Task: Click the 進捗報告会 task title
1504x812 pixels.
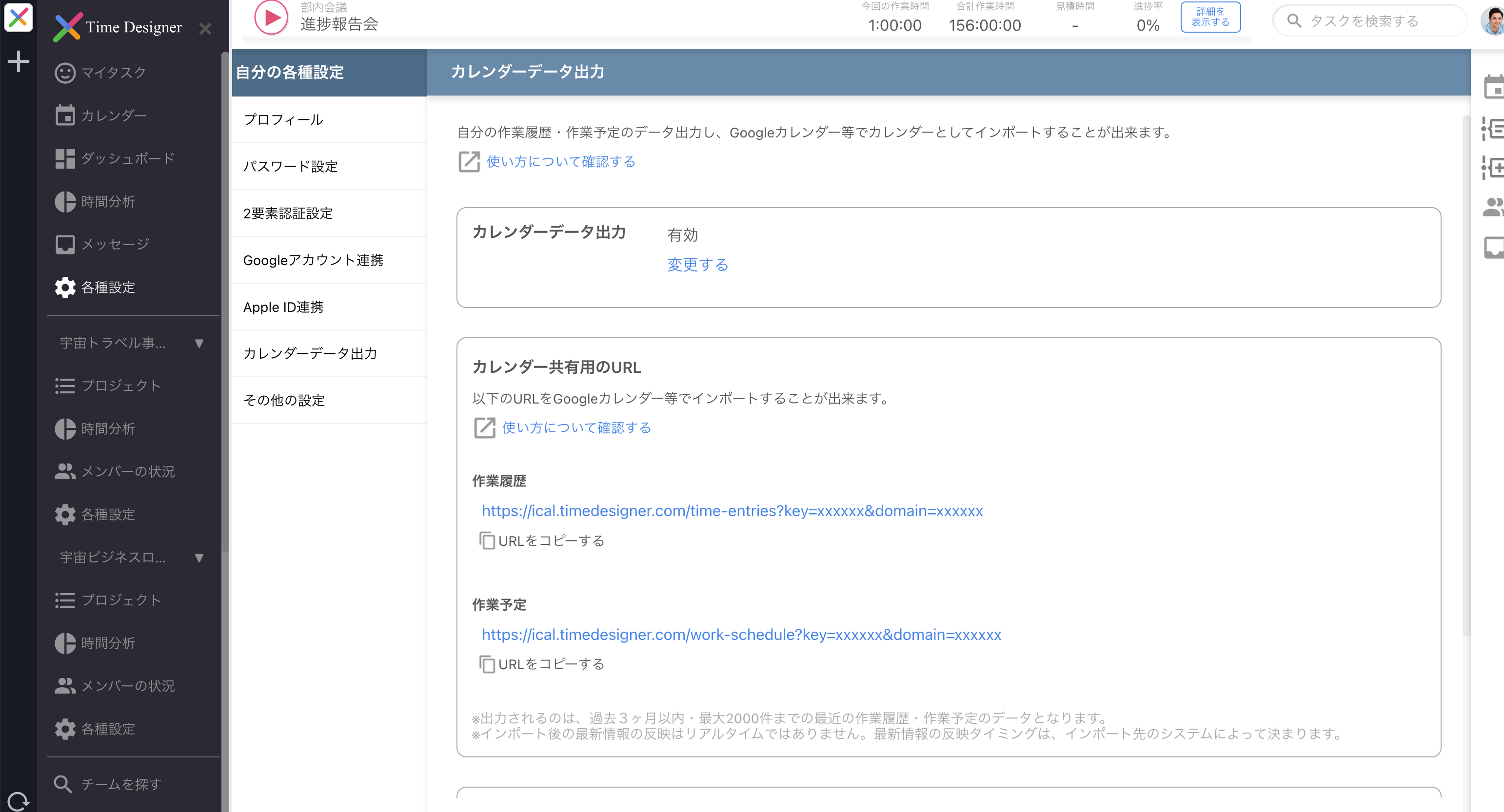Action: [x=339, y=24]
